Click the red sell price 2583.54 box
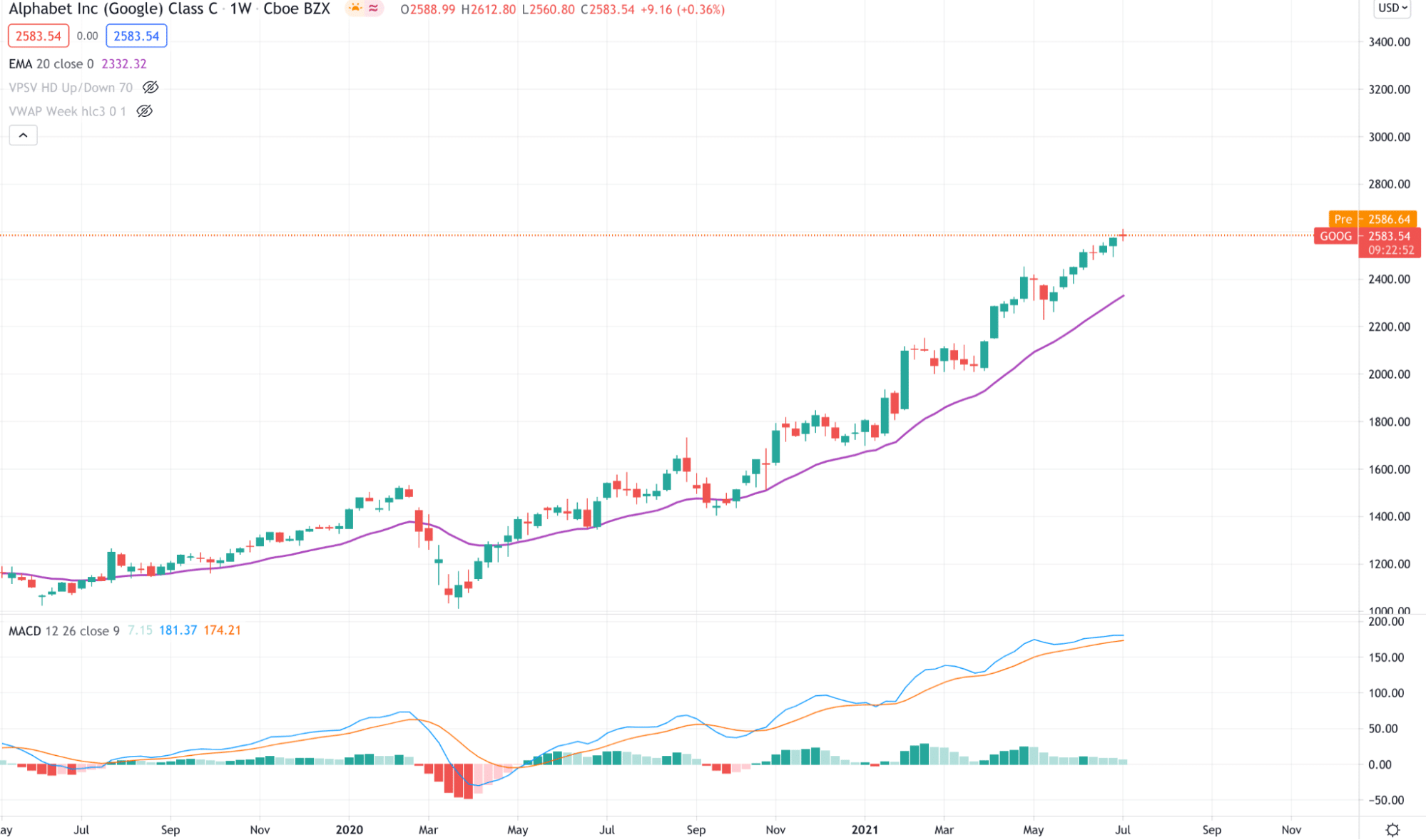 (39, 36)
